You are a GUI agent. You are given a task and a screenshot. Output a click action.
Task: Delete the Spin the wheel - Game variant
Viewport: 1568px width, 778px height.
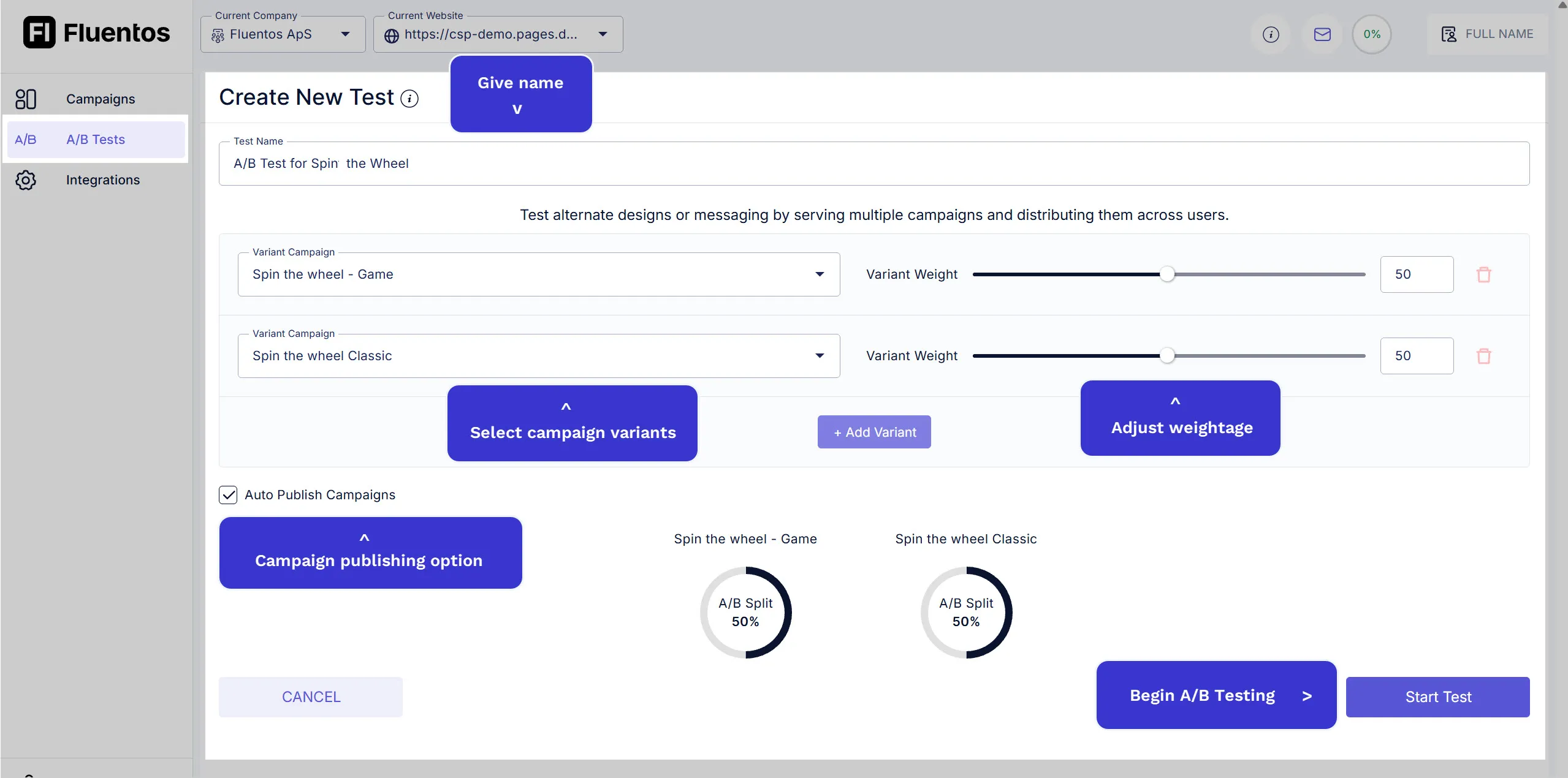[1484, 274]
